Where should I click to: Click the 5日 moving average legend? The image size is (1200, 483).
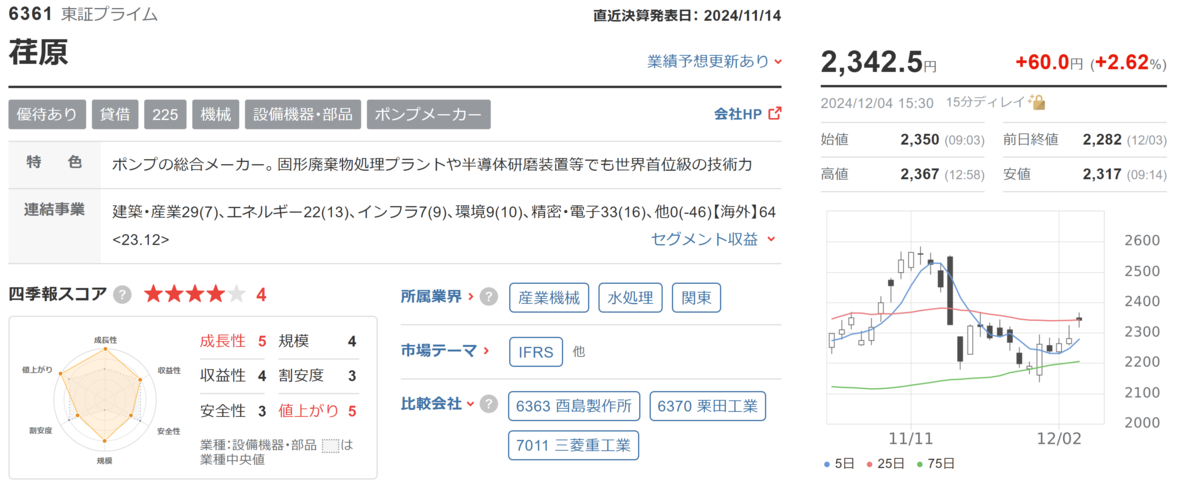coord(840,463)
